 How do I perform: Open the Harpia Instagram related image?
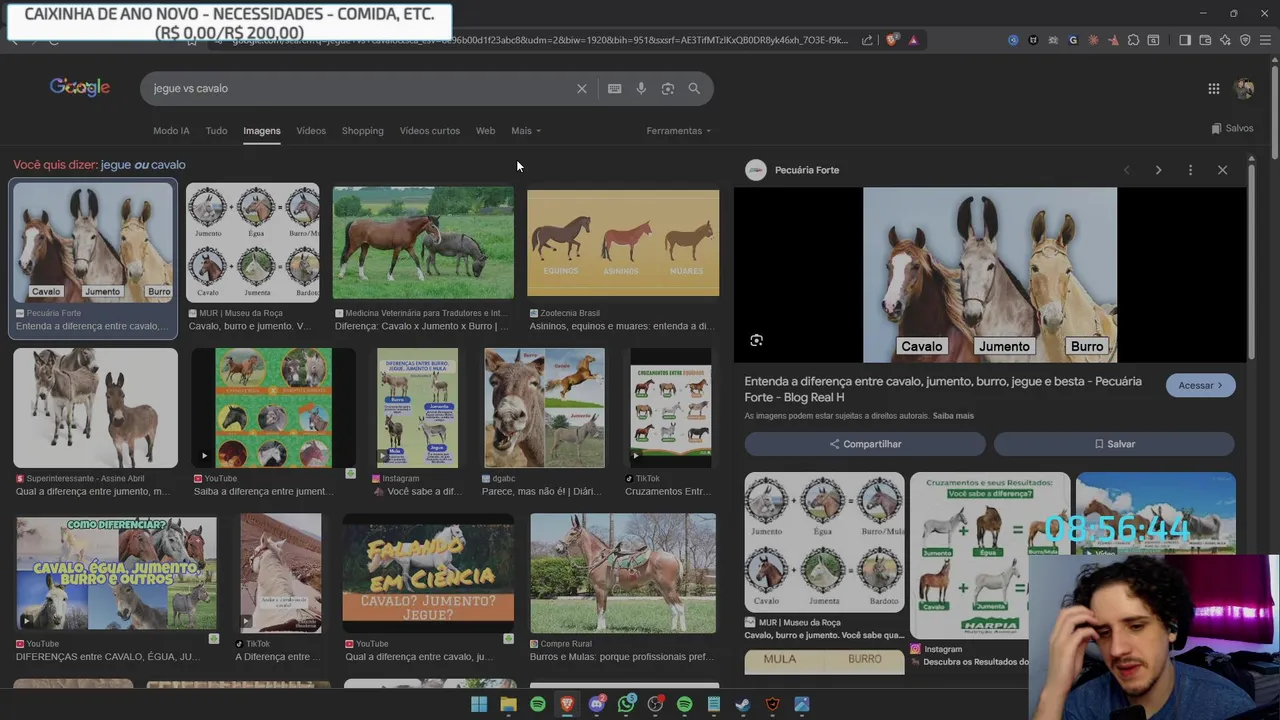pos(990,556)
